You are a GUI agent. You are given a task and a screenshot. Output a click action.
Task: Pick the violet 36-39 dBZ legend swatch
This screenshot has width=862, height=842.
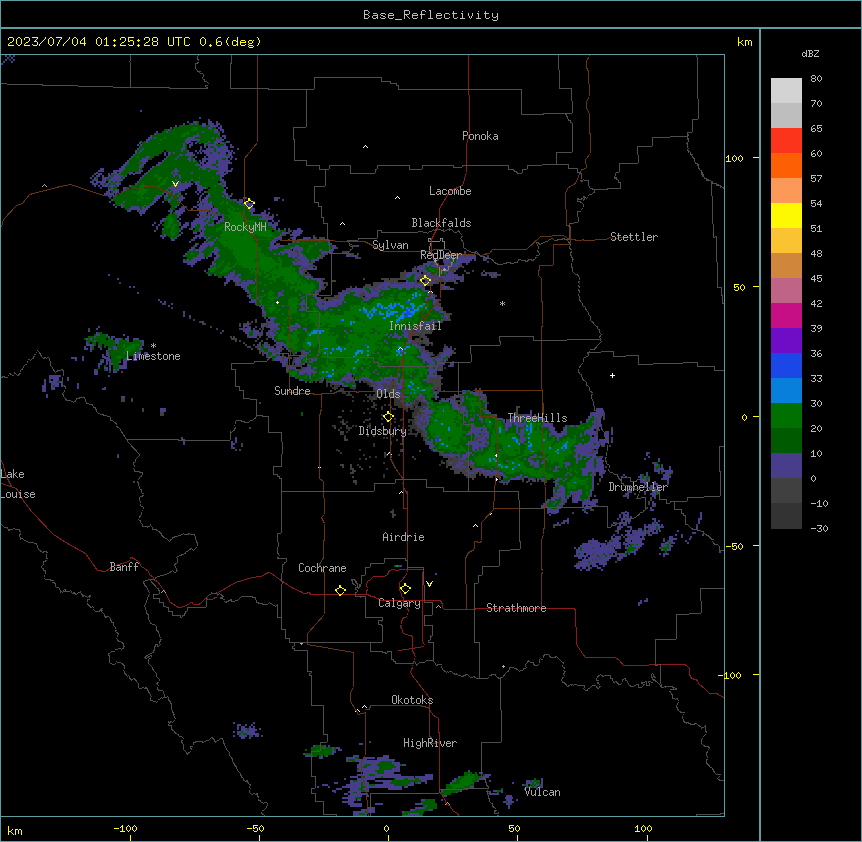pyautogui.click(x=786, y=341)
